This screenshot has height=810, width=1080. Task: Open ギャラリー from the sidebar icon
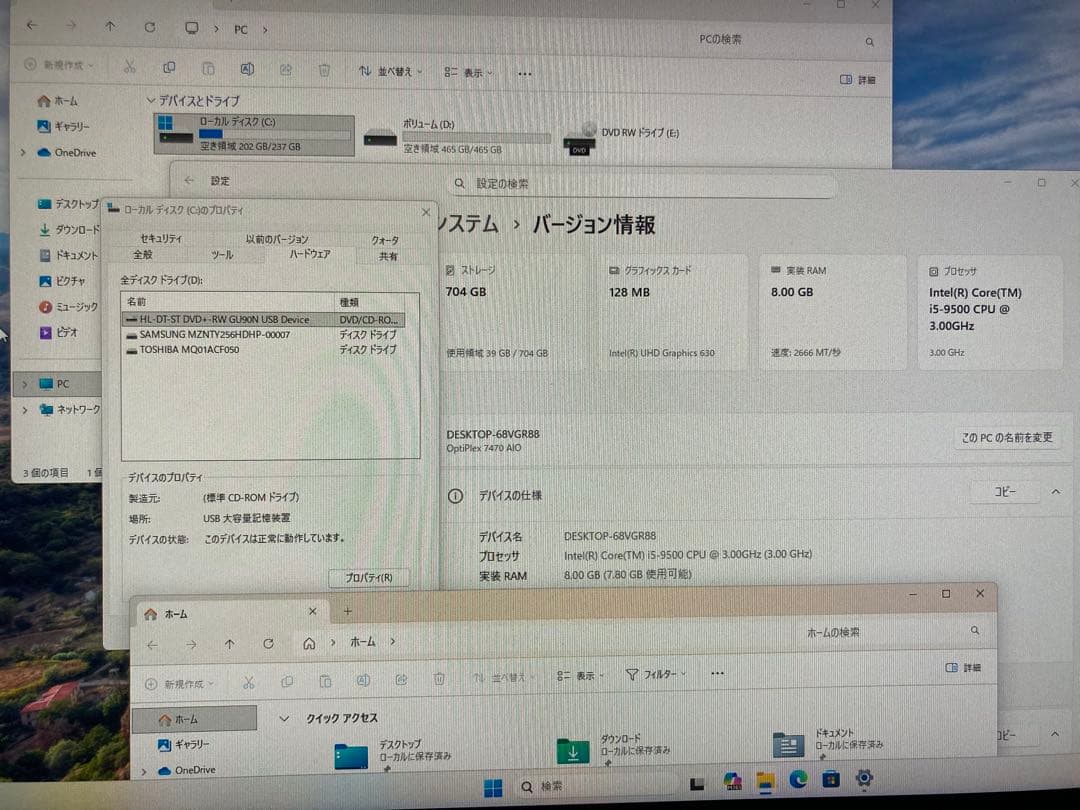(46, 126)
